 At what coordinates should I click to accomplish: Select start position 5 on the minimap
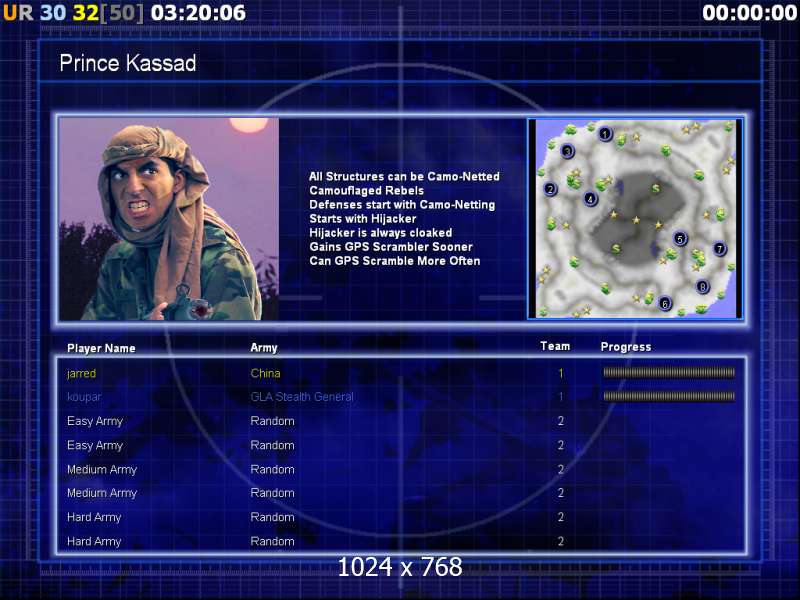tap(680, 239)
